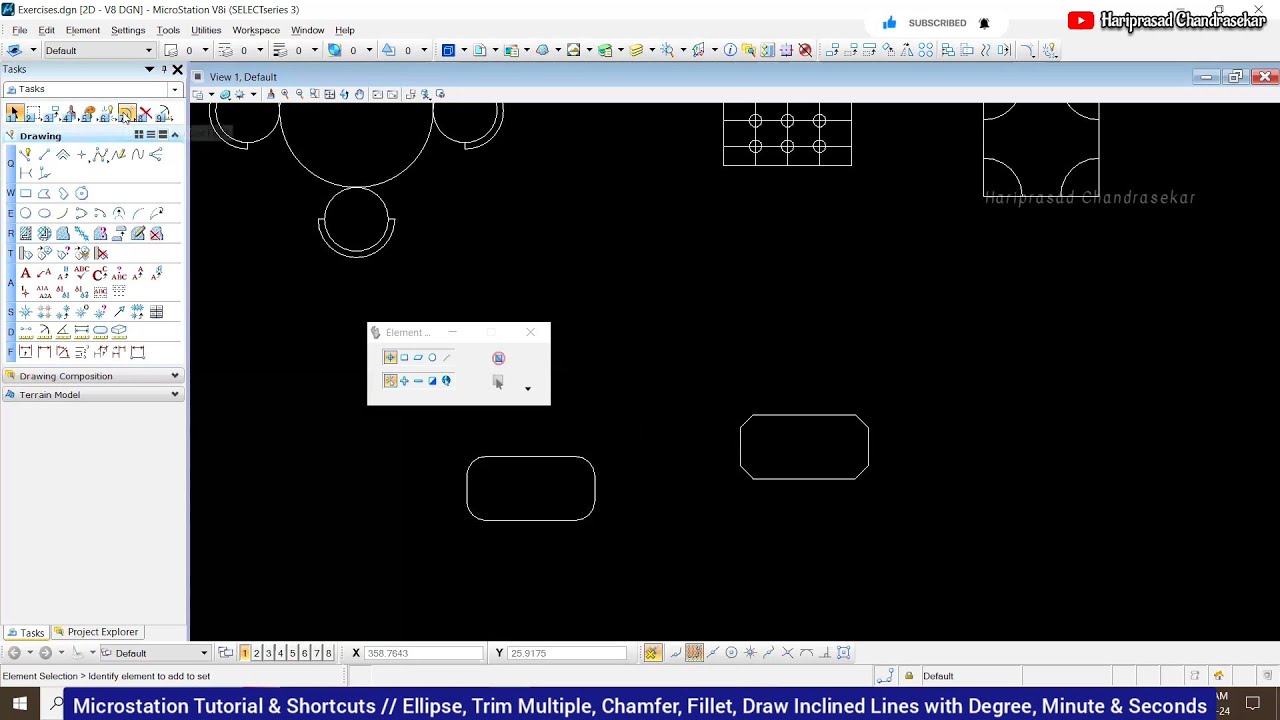Toggle view group window 1
Image resolution: width=1280 pixels, height=720 pixels.
click(244, 653)
